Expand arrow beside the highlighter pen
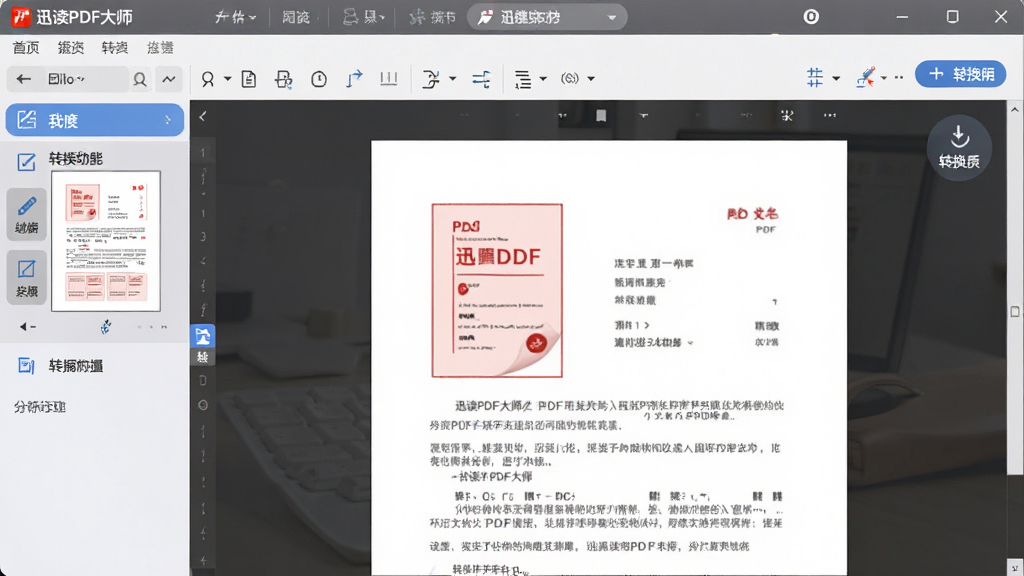 (884, 78)
